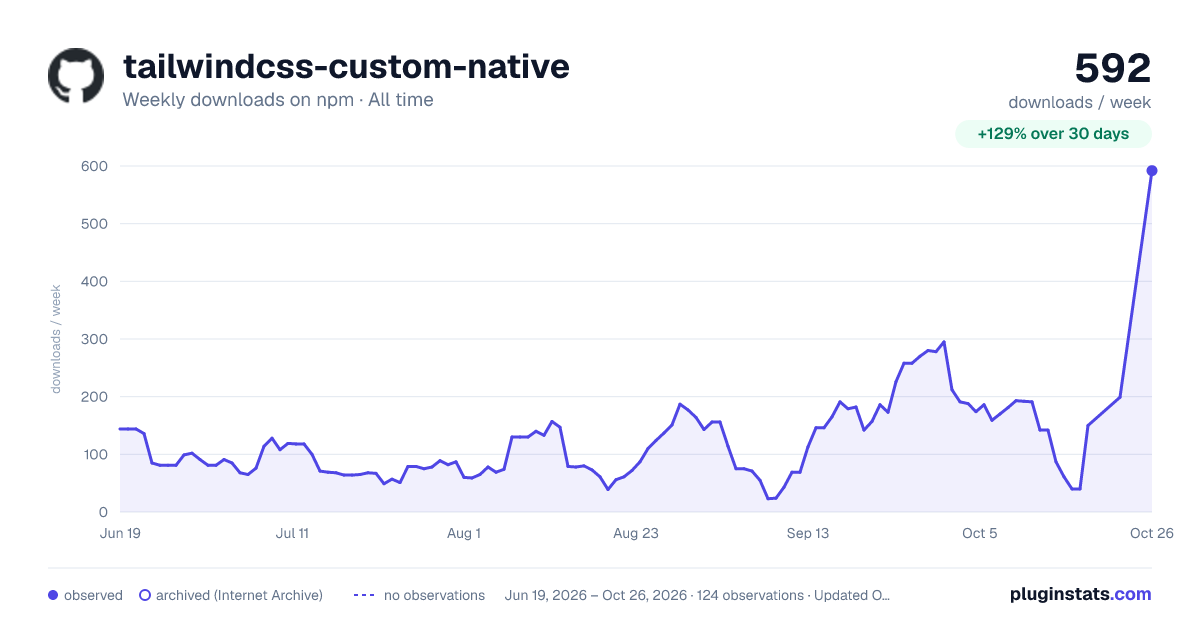Click the 'Oct 5' x-axis label
The height and width of the screenshot is (630, 1200).
tap(980, 533)
